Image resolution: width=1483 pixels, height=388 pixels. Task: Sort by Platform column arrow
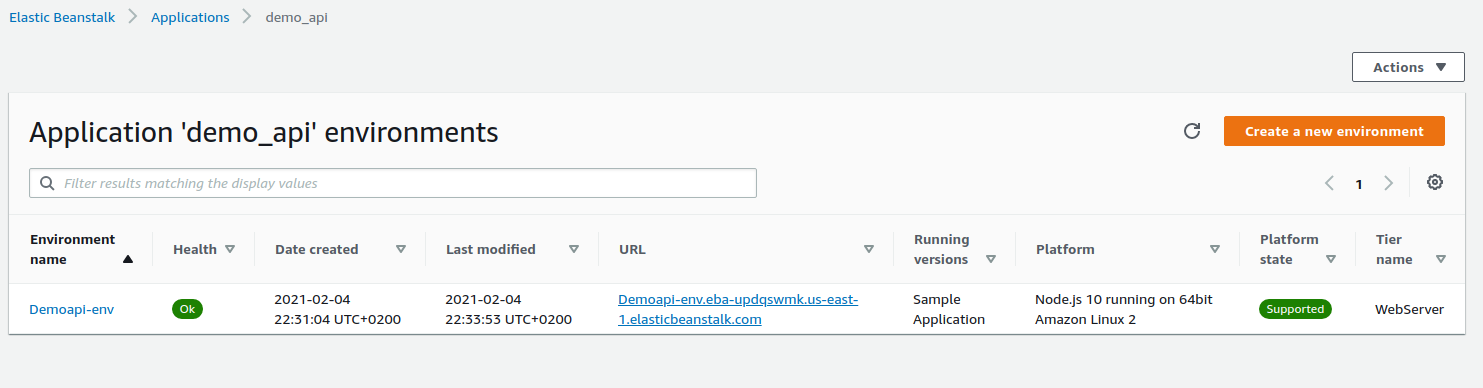pos(1215,249)
